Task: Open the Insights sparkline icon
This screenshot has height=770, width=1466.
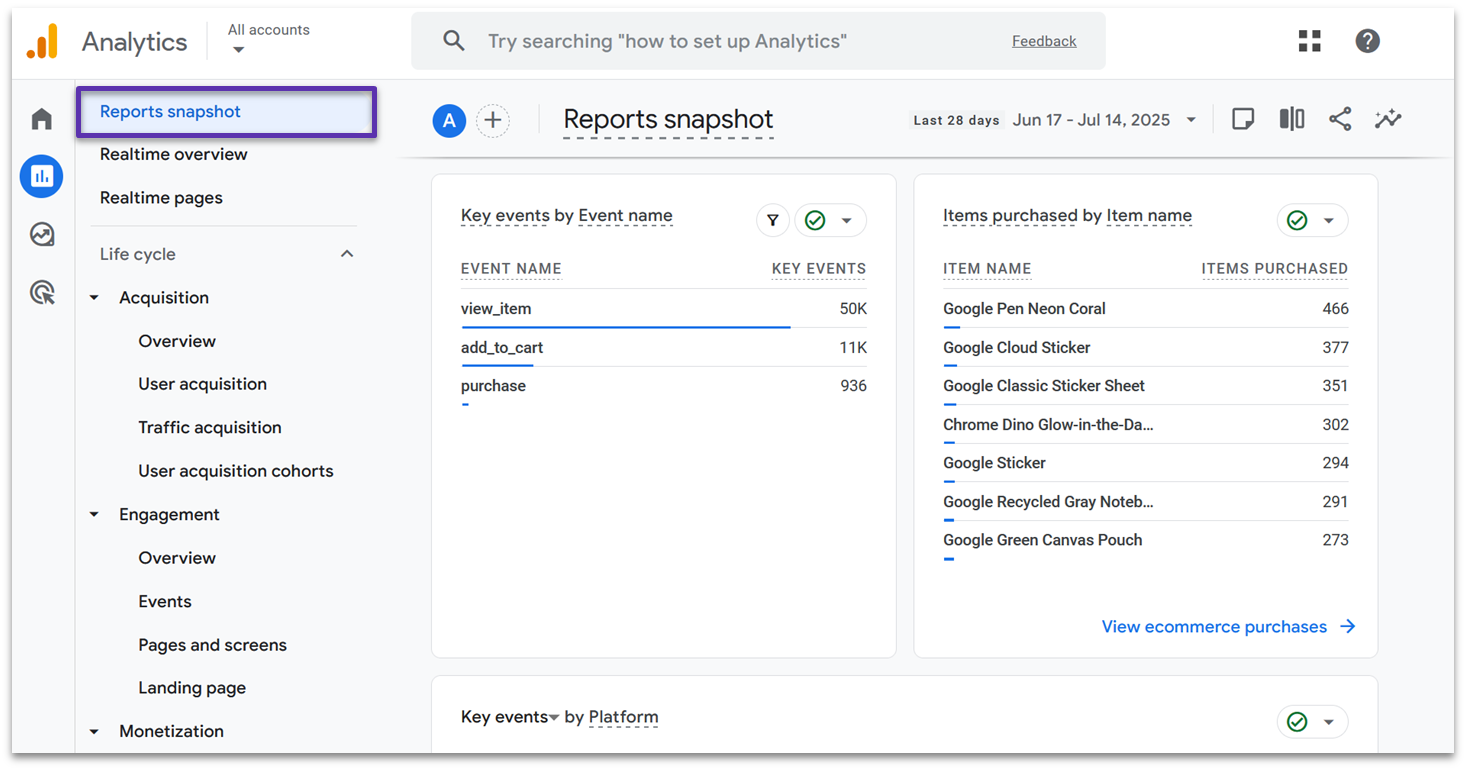Action: 1388,119
